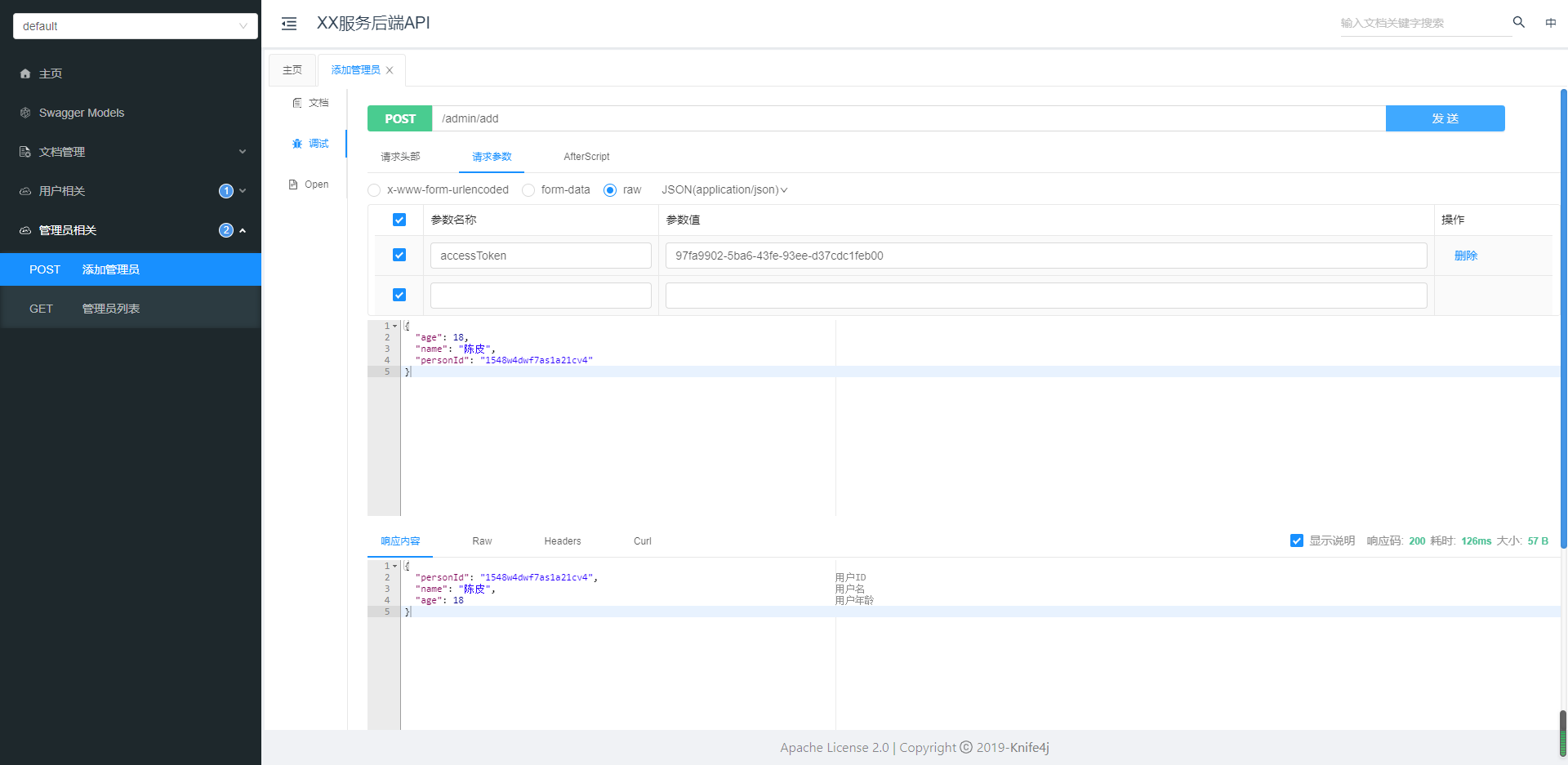Uncheck the empty parameter row checkbox

pos(399,295)
